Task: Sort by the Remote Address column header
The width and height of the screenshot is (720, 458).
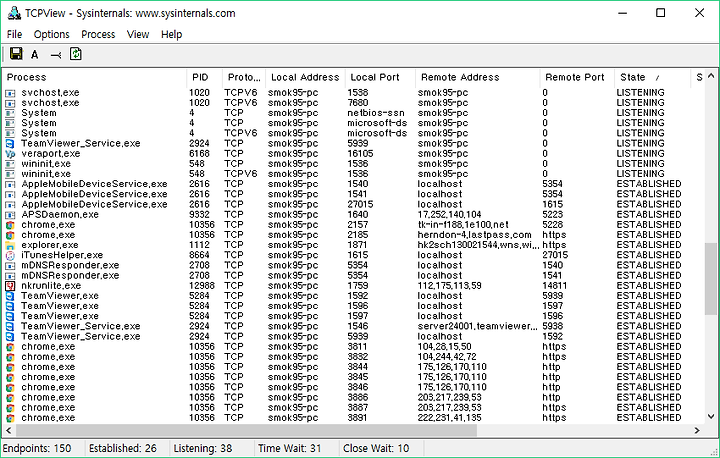Action: point(477,77)
